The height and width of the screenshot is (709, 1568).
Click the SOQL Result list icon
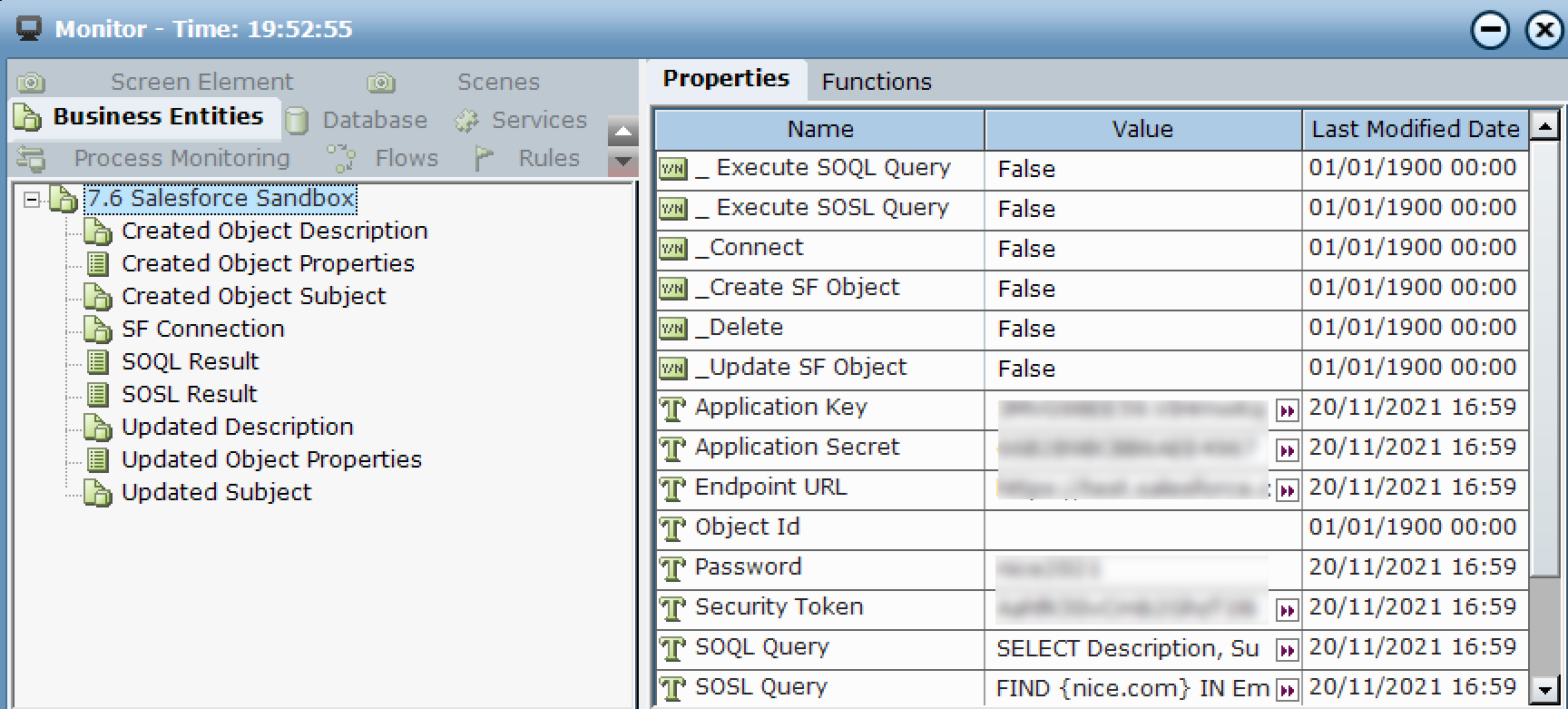pyautogui.click(x=97, y=362)
